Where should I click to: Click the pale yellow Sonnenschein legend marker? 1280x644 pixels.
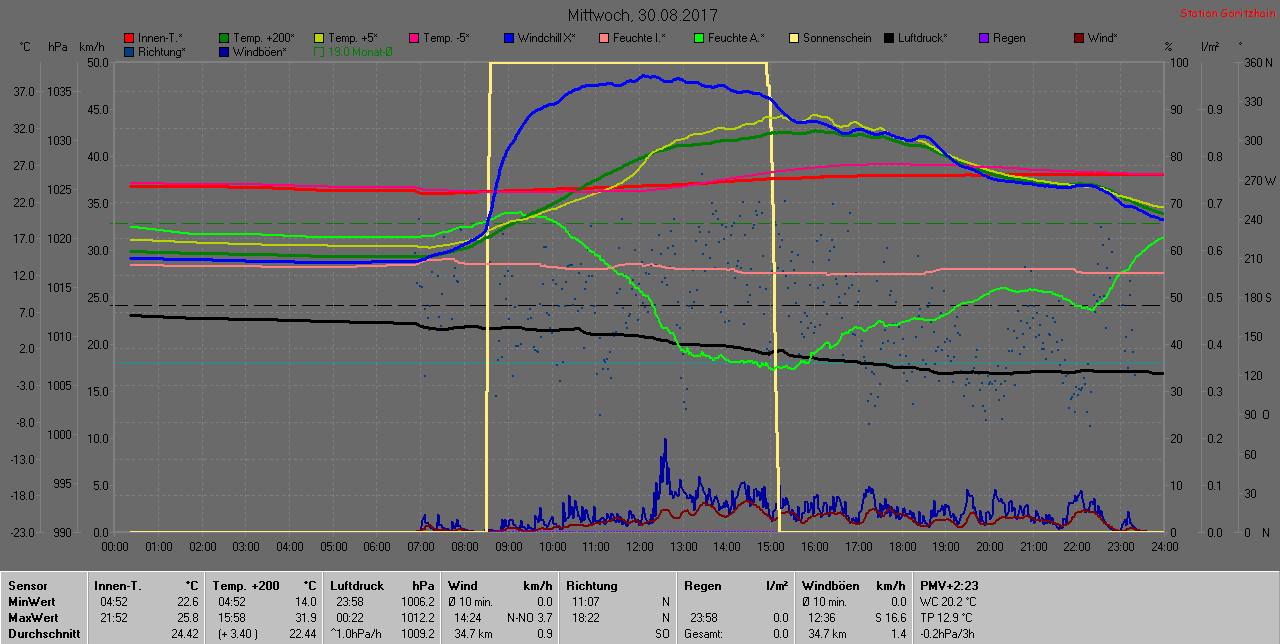pos(794,39)
